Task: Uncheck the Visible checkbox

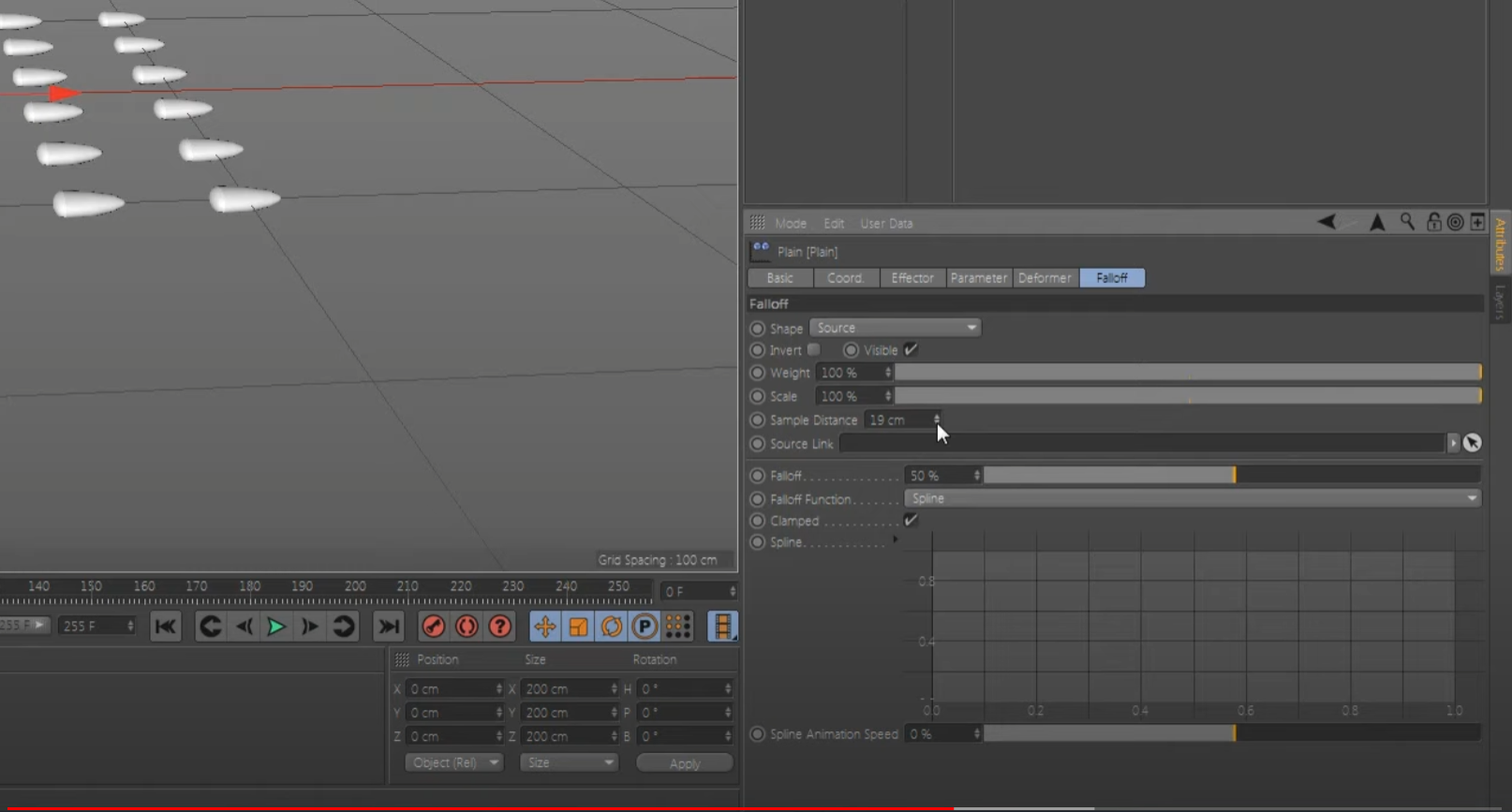Action: (x=911, y=349)
